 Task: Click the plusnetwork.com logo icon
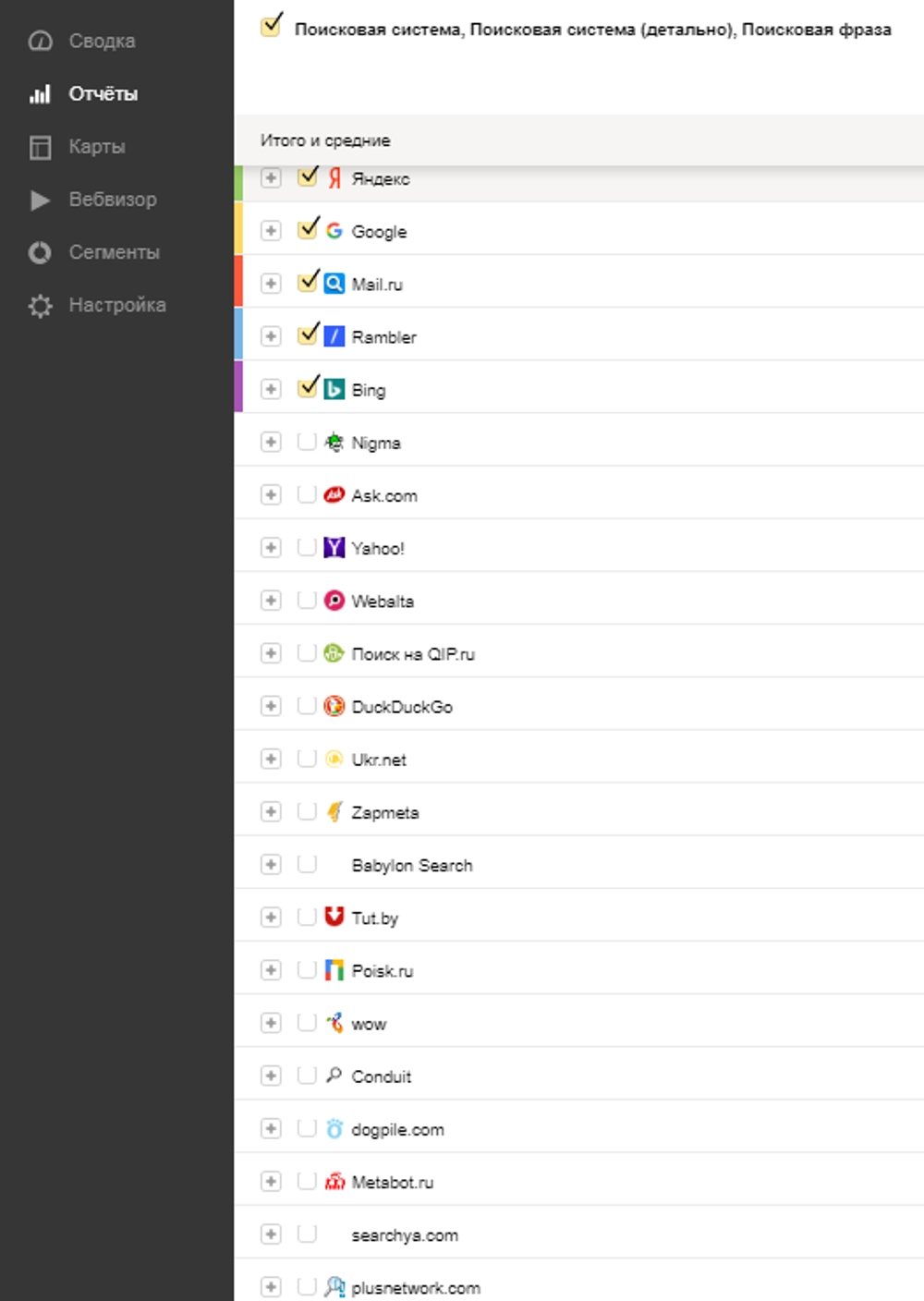(x=334, y=1286)
